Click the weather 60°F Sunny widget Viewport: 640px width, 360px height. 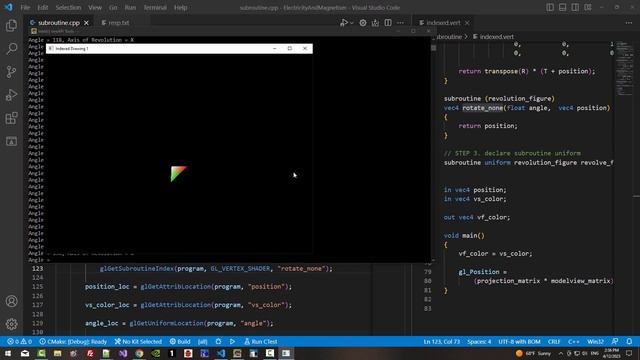pos(533,353)
